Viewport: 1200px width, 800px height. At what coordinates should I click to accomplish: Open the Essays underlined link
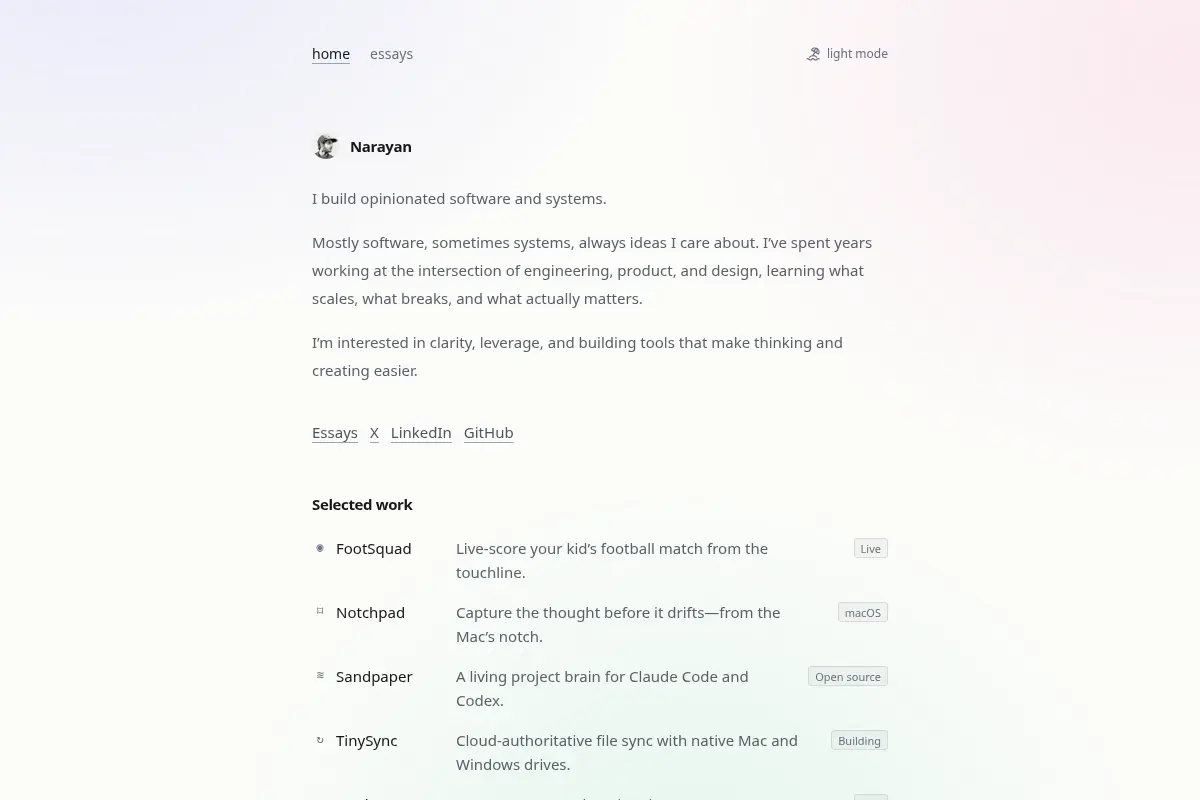click(x=335, y=433)
